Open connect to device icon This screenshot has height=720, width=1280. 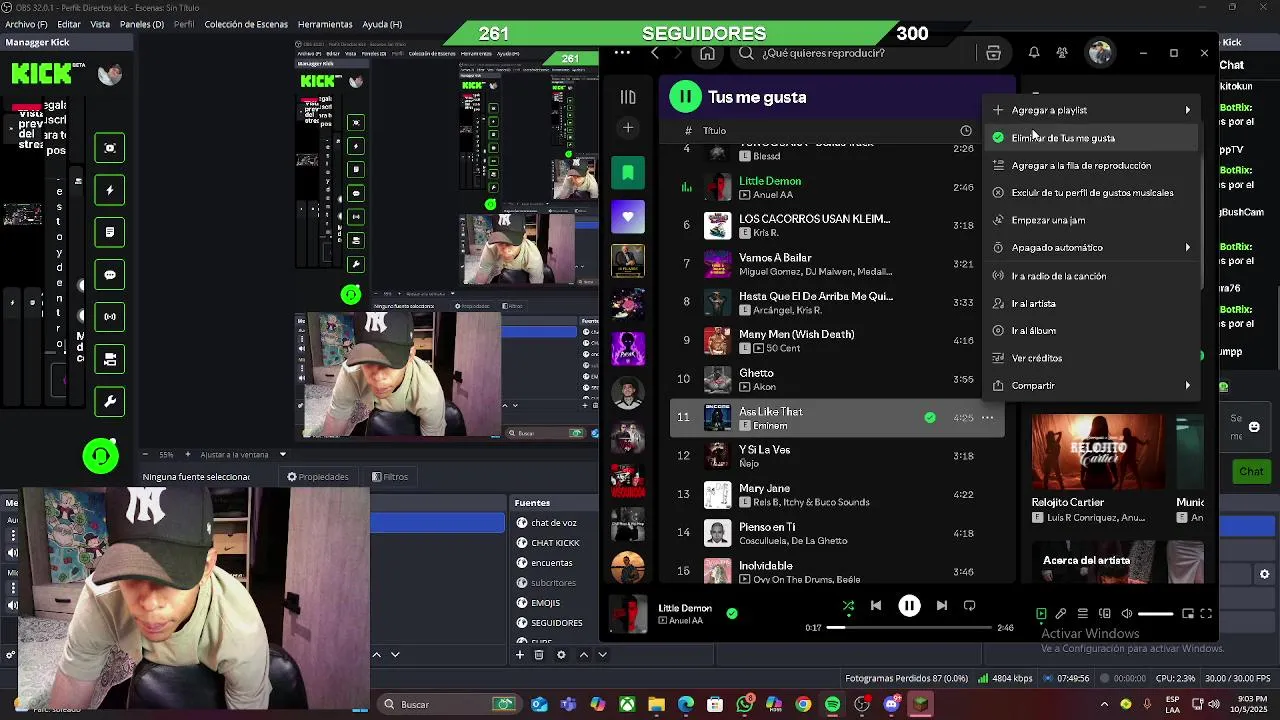tap(1105, 614)
